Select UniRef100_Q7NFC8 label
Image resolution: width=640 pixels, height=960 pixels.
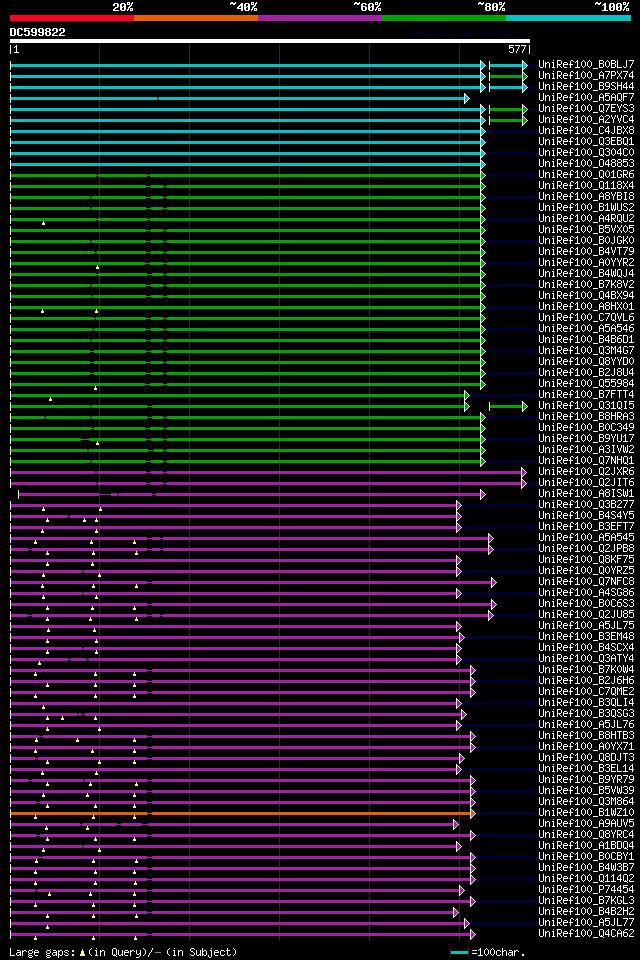click(586, 582)
